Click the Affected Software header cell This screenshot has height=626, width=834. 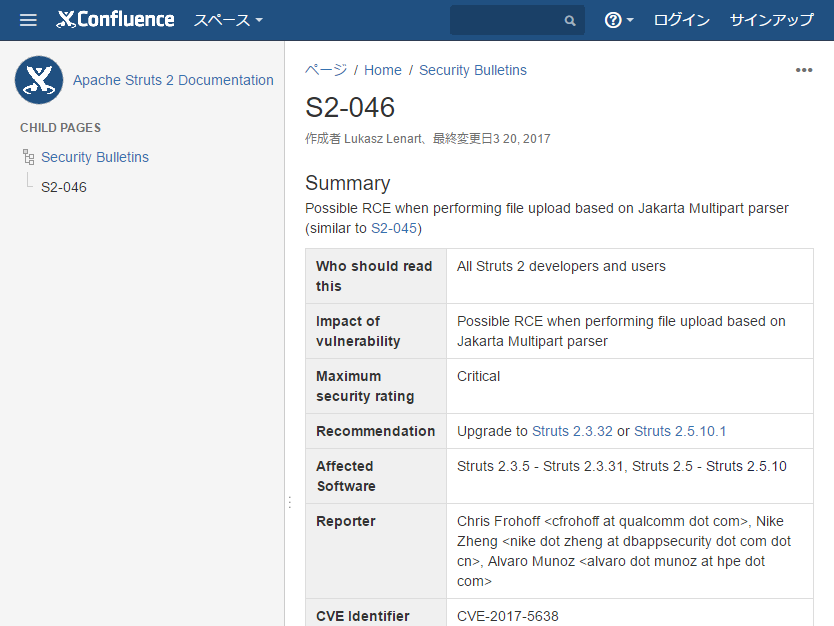(376, 476)
